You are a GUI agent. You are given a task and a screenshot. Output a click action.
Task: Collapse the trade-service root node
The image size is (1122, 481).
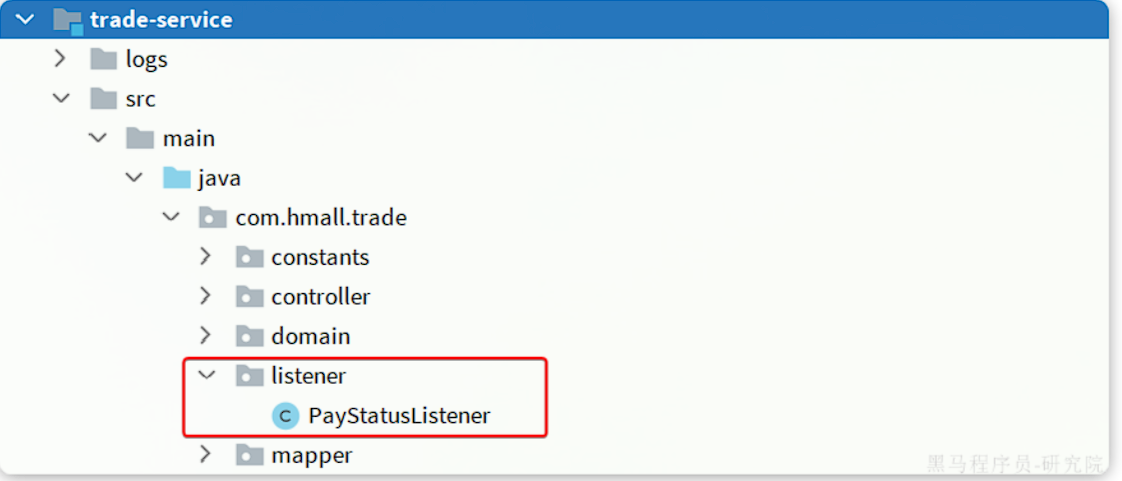coord(24,20)
